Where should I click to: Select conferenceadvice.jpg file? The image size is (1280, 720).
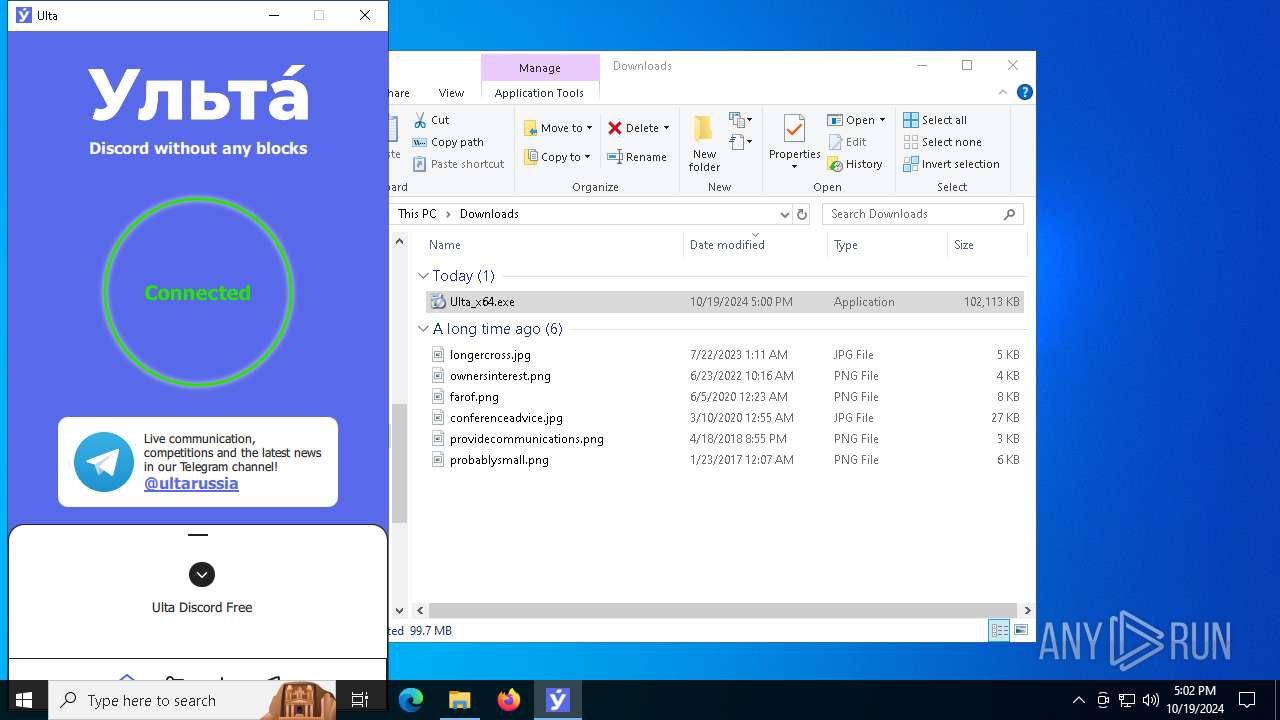[724, 418]
